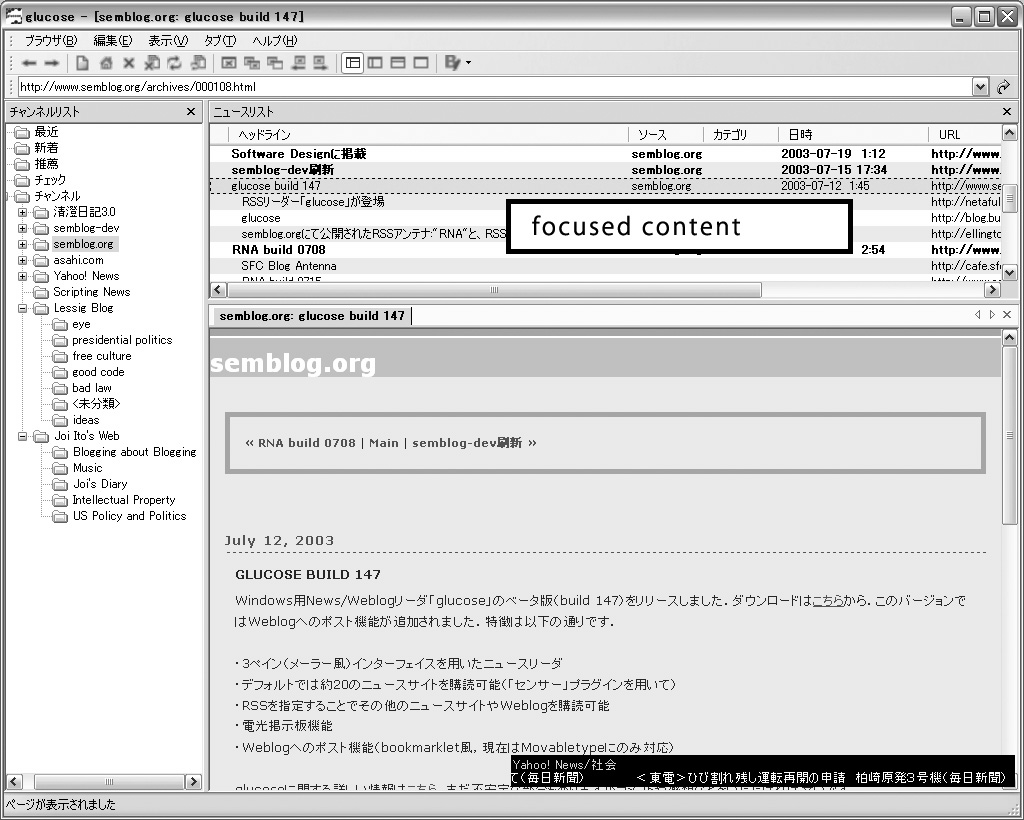Image resolution: width=1024 pixels, height=820 pixels.
Task: Click the Back arrow toolbar icon
Action: click(x=29, y=63)
